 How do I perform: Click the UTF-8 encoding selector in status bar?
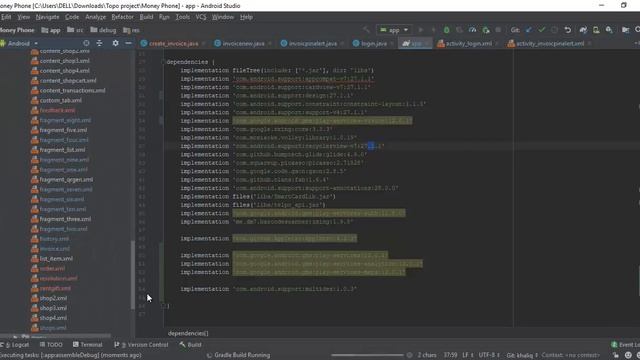pyautogui.click(x=489, y=355)
